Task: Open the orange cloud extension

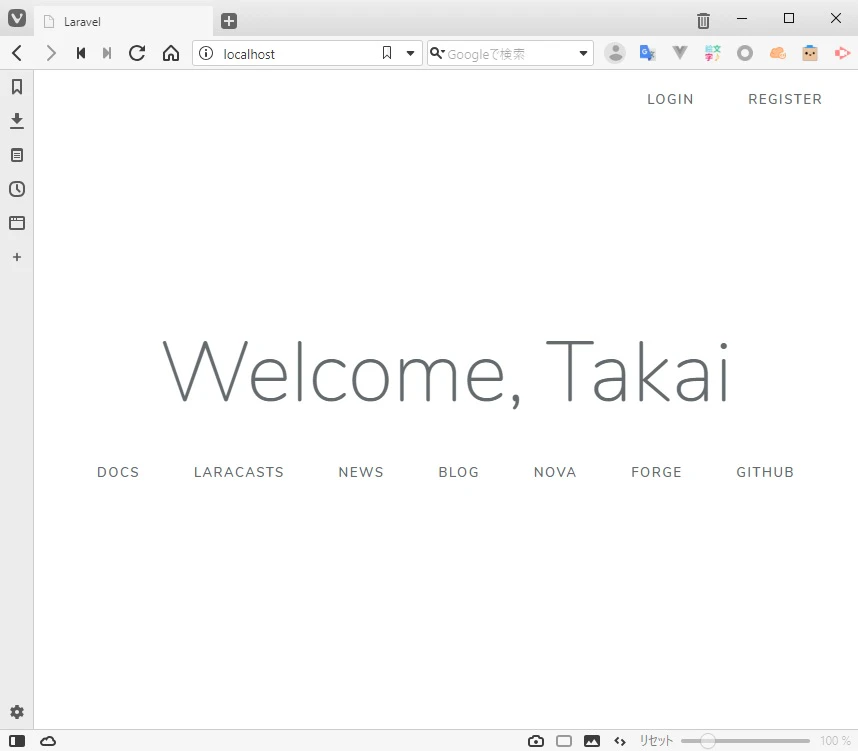Action: (778, 53)
